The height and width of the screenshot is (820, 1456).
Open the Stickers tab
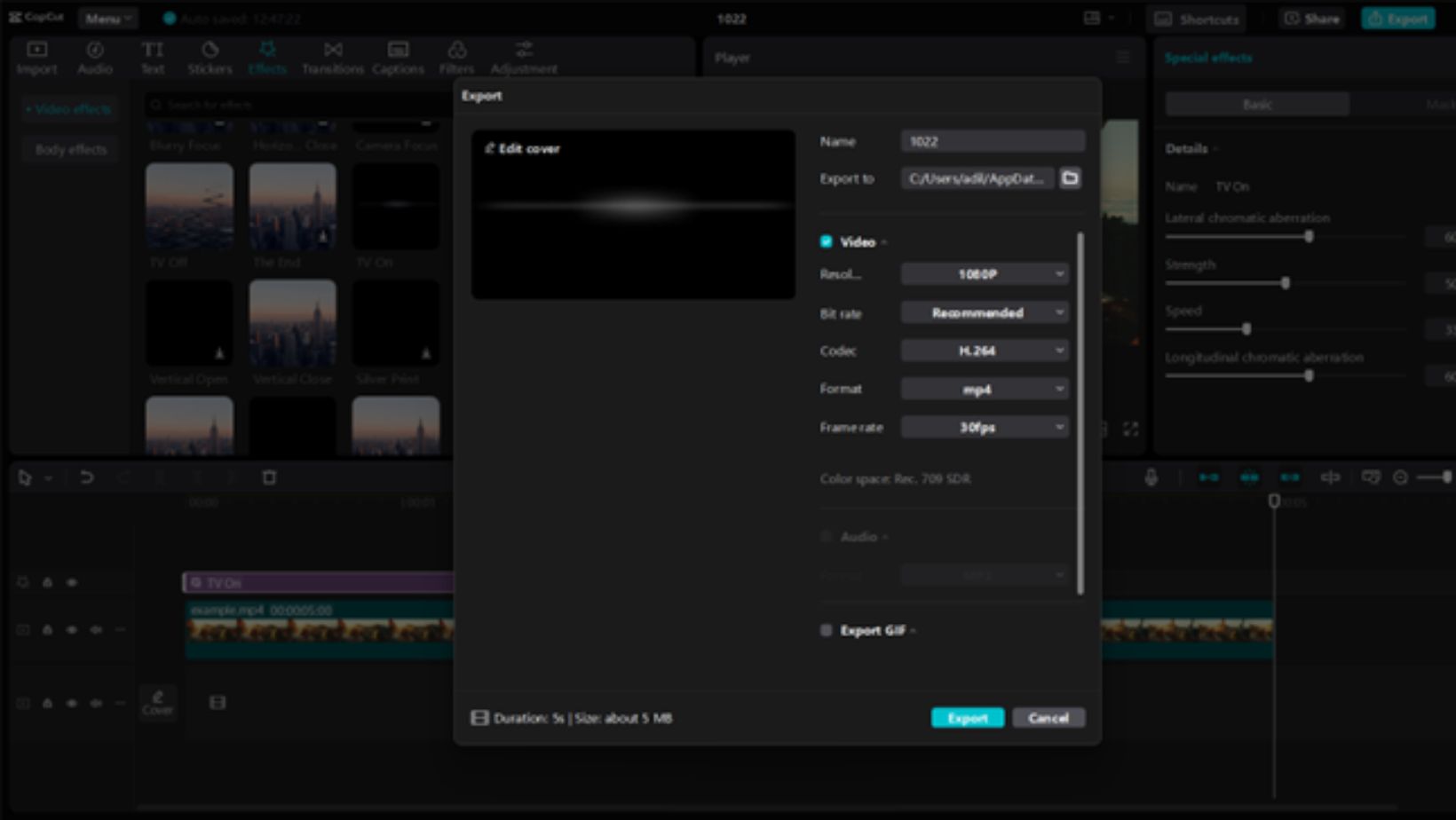[x=210, y=58]
